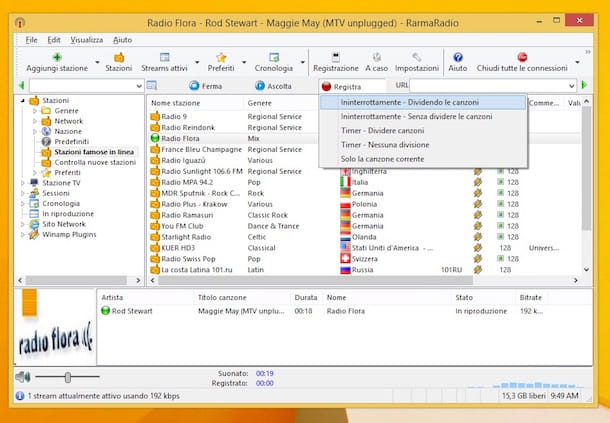610x423 pixels.
Task: Choose Timer - Nessuna divisione
Action: 423,145
